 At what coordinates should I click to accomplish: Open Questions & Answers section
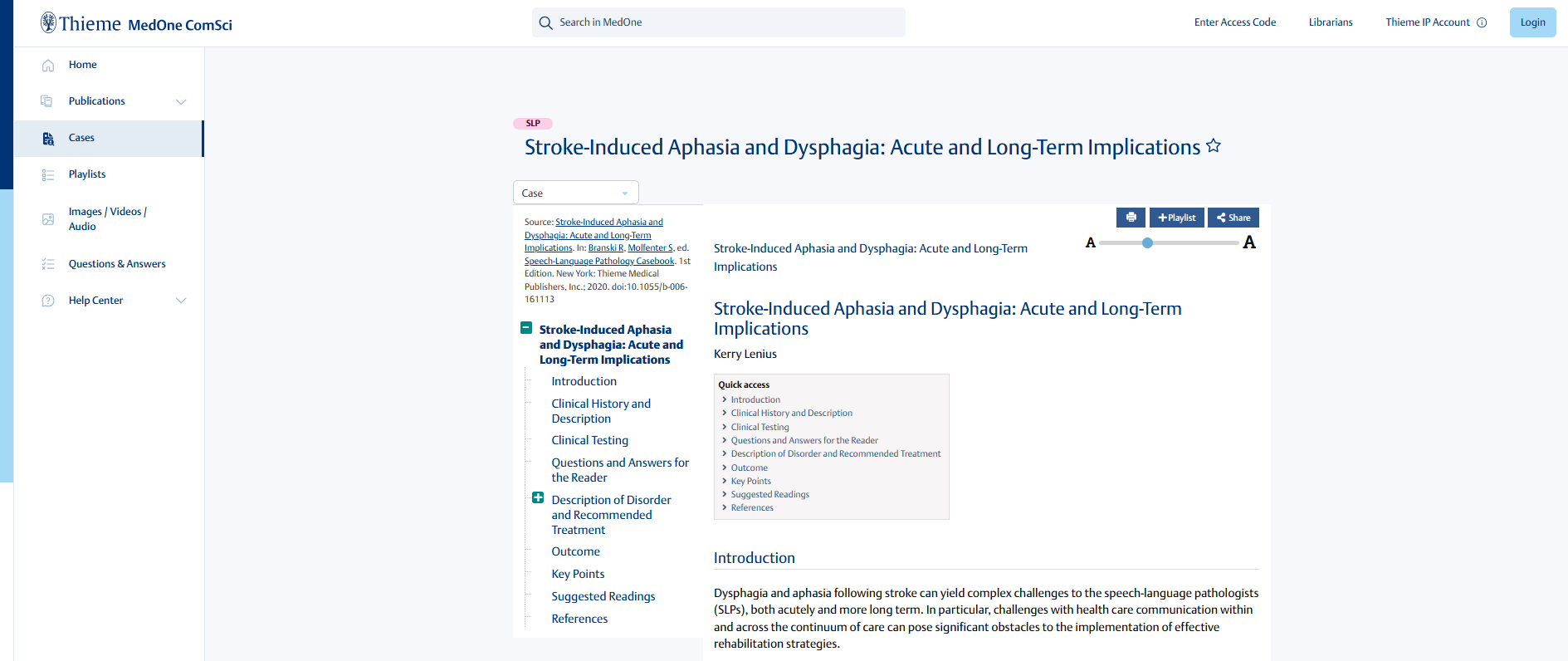point(117,264)
